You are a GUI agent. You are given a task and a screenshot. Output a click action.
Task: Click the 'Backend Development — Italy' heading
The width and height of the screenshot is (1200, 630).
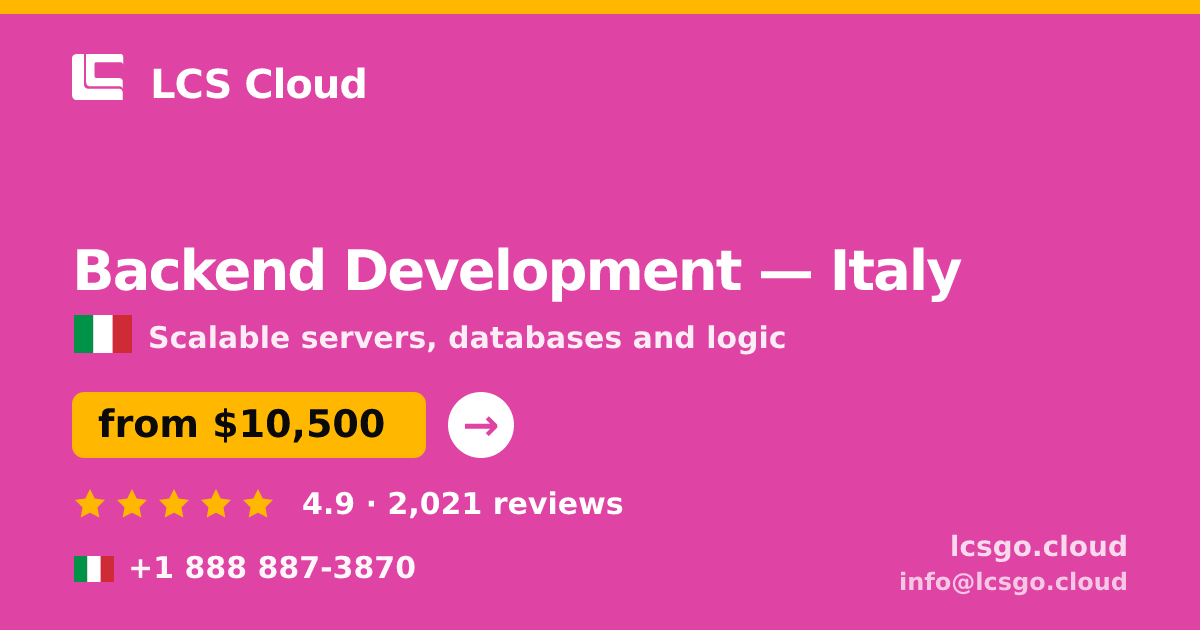(x=517, y=272)
